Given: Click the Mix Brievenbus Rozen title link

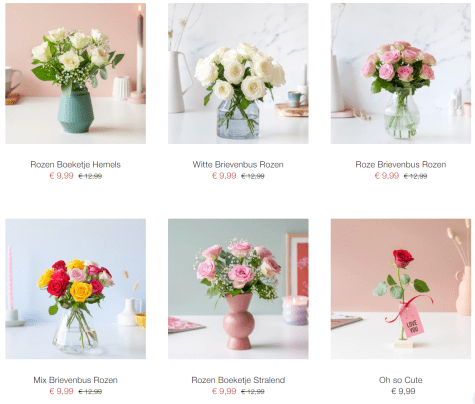Looking at the screenshot, I should pos(75,380).
